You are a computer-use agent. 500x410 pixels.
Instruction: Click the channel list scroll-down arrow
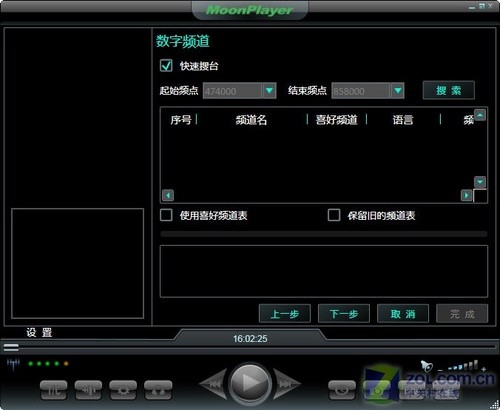pyautogui.click(x=480, y=182)
